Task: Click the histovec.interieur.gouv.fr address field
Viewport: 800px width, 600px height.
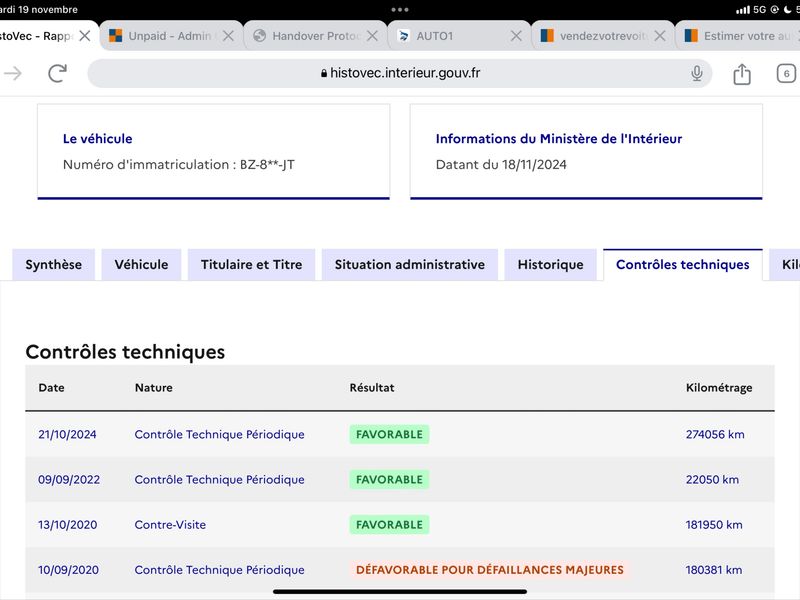Action: [399, 73]
